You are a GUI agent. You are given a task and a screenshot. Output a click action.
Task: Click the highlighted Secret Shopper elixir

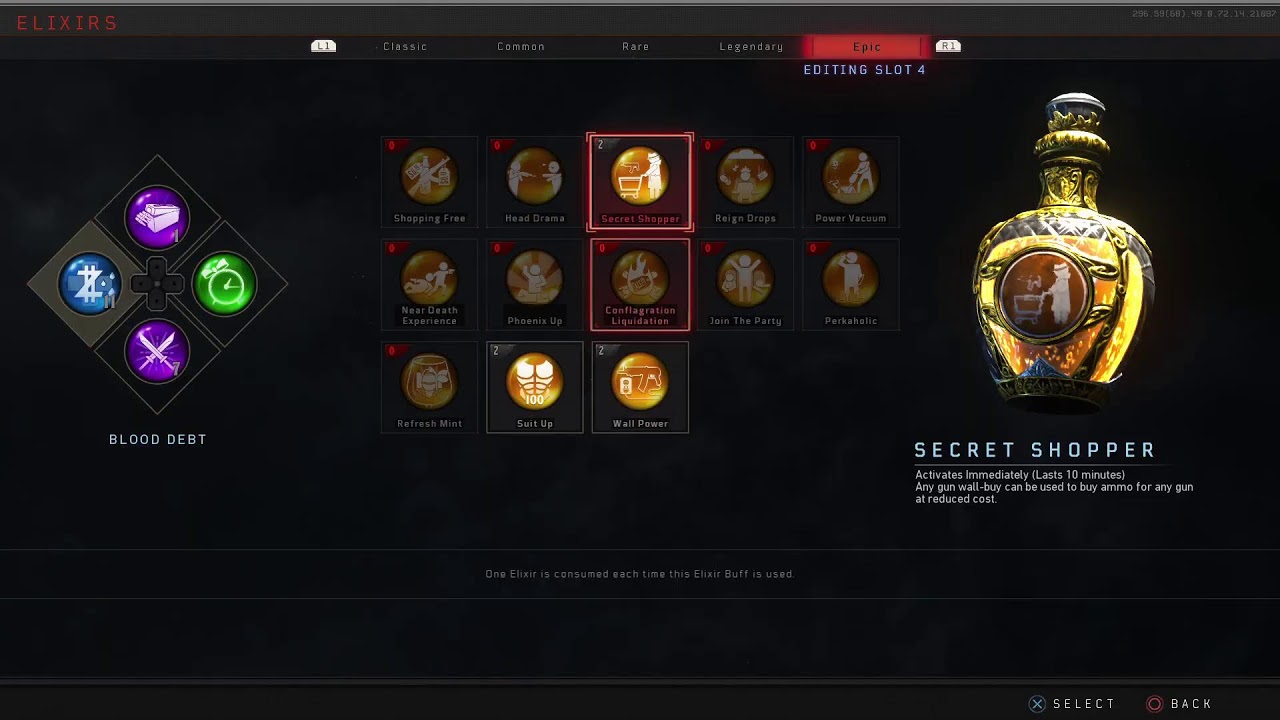pos(640,182)
